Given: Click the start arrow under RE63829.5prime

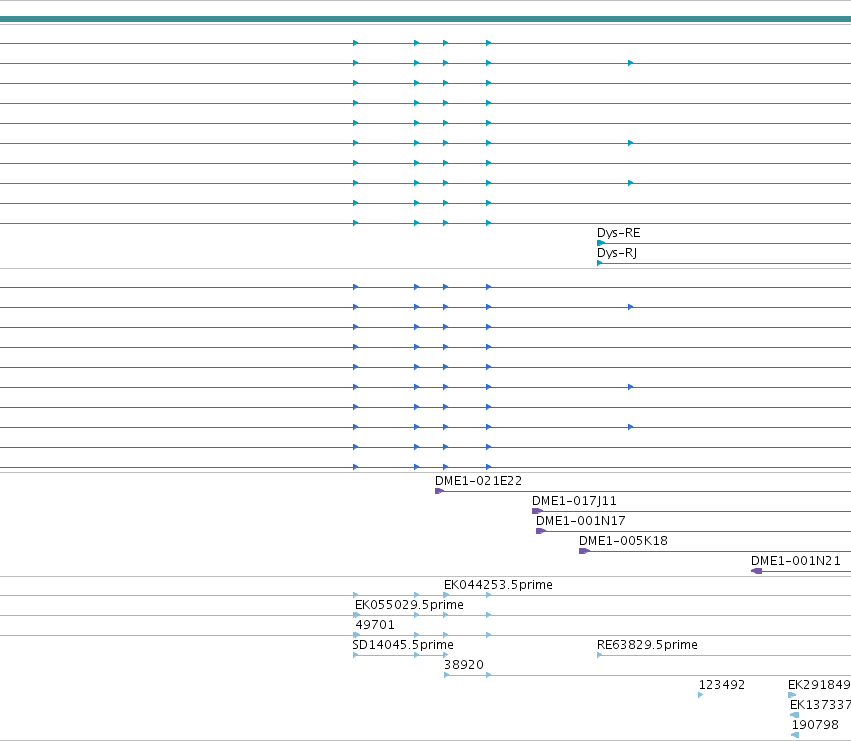Looking at the screenshot, I should [600, 655].
